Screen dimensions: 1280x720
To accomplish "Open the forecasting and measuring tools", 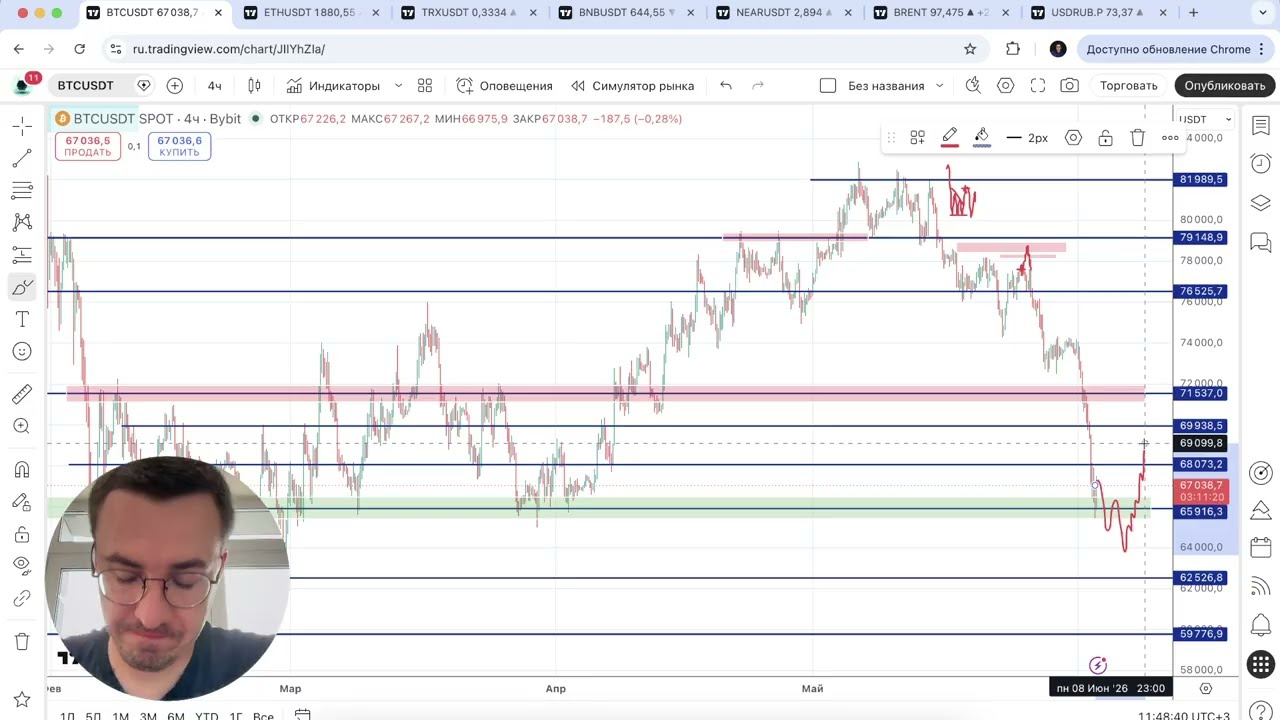I will [22, 254].
